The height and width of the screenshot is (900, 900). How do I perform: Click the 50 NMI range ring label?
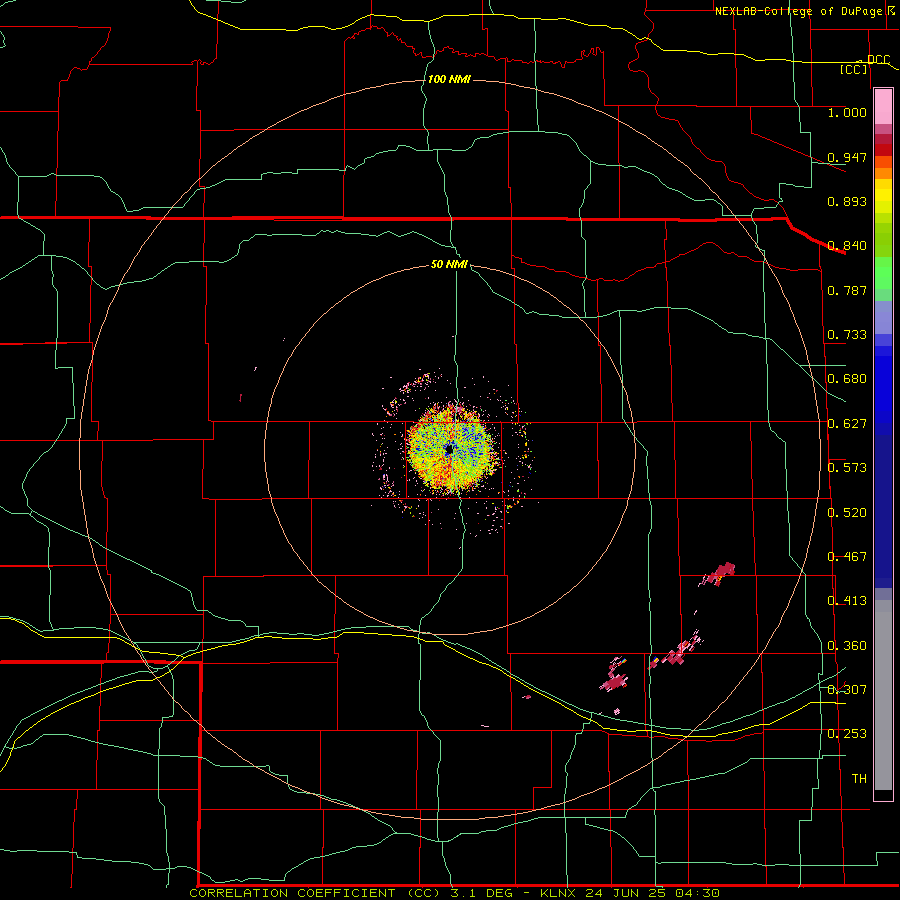pyautogui.click(x=449, y=264)
